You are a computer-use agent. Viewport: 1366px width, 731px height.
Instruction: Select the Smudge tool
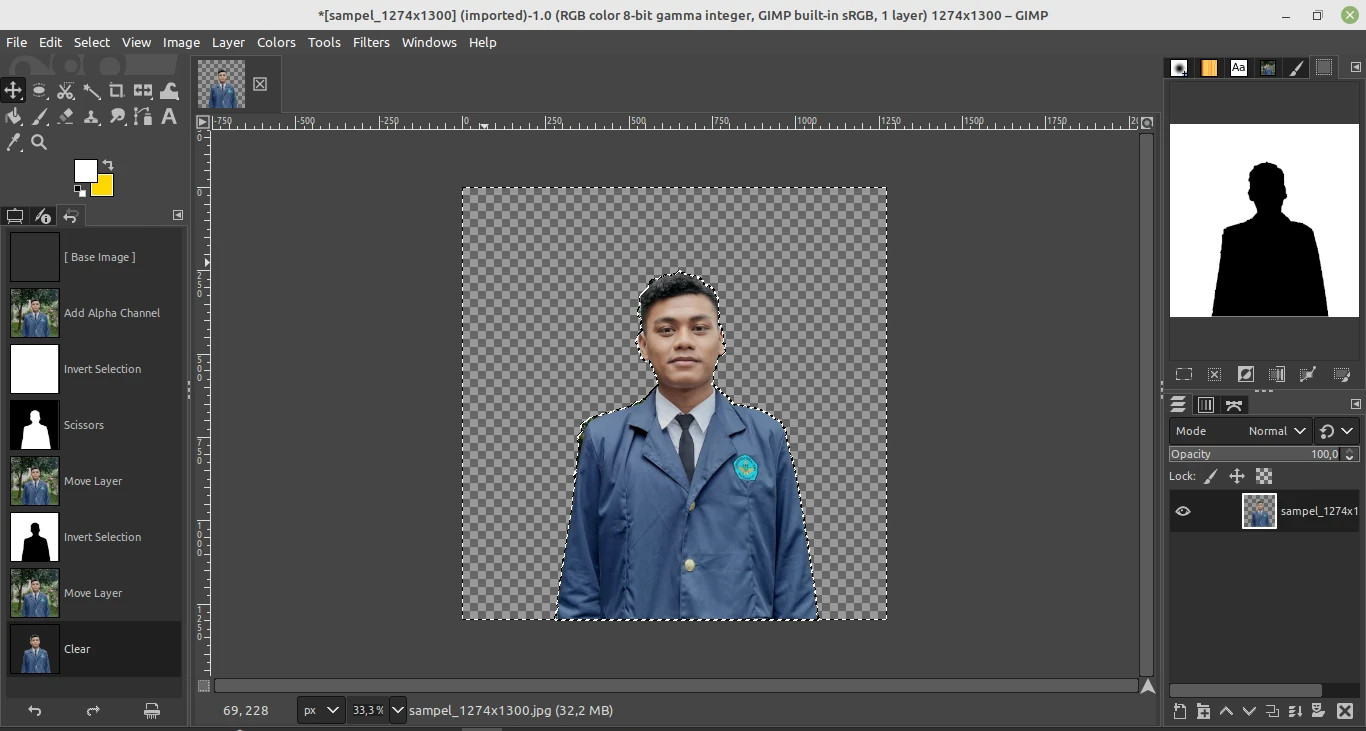click(117, 117)
